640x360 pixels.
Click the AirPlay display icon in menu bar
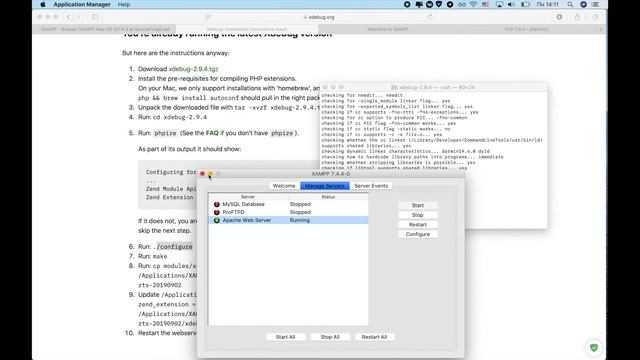[x=499, y=4]
